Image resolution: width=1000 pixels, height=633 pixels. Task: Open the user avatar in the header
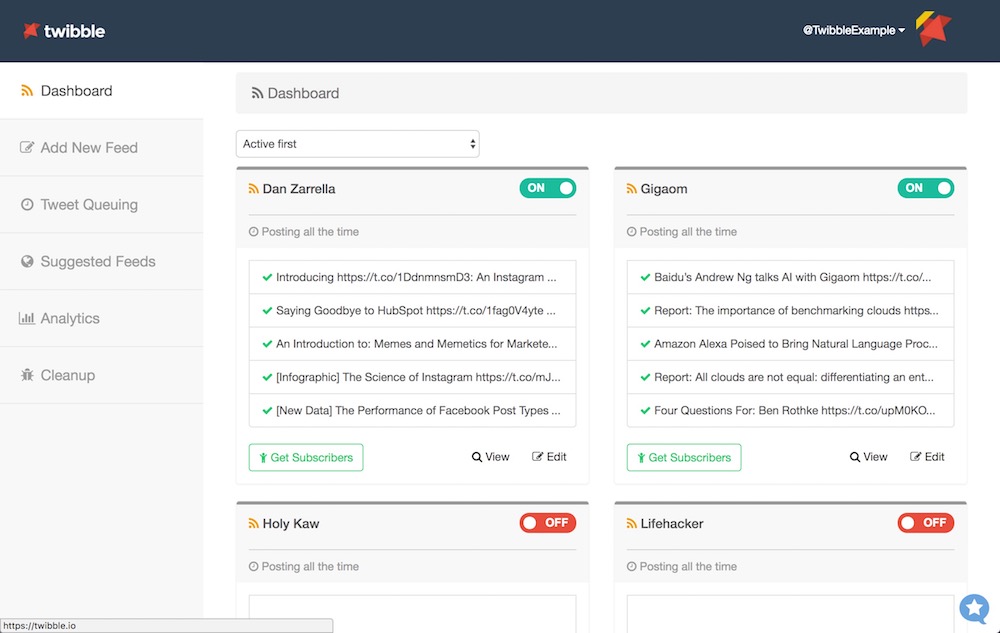[x=933, y=29]
